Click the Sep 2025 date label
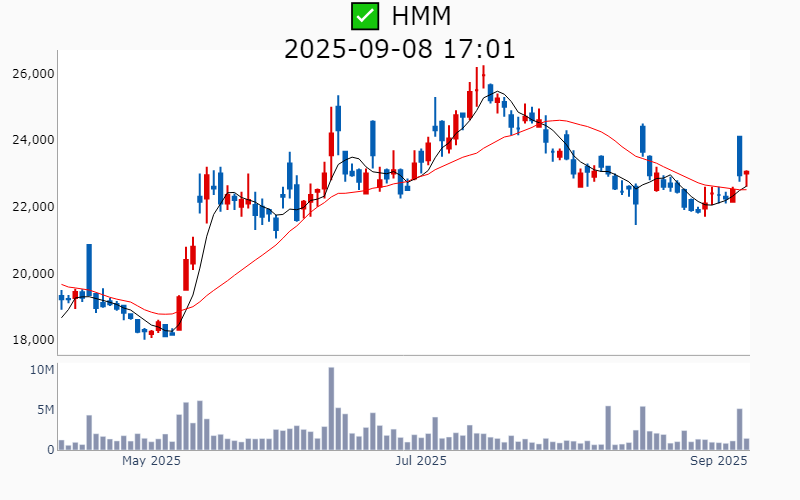Image resolution: width=800 pixels, height=500 pixels. coord(718,461)
